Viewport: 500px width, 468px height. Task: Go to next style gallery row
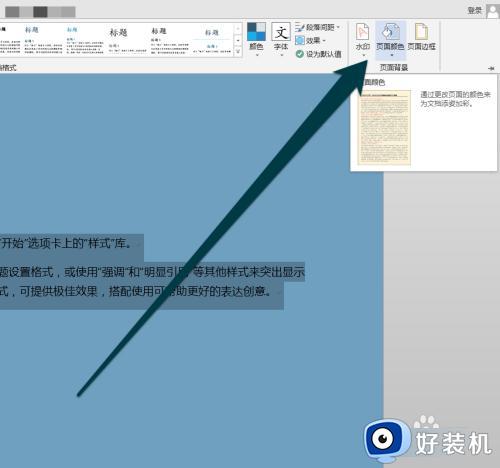[238, 40]
